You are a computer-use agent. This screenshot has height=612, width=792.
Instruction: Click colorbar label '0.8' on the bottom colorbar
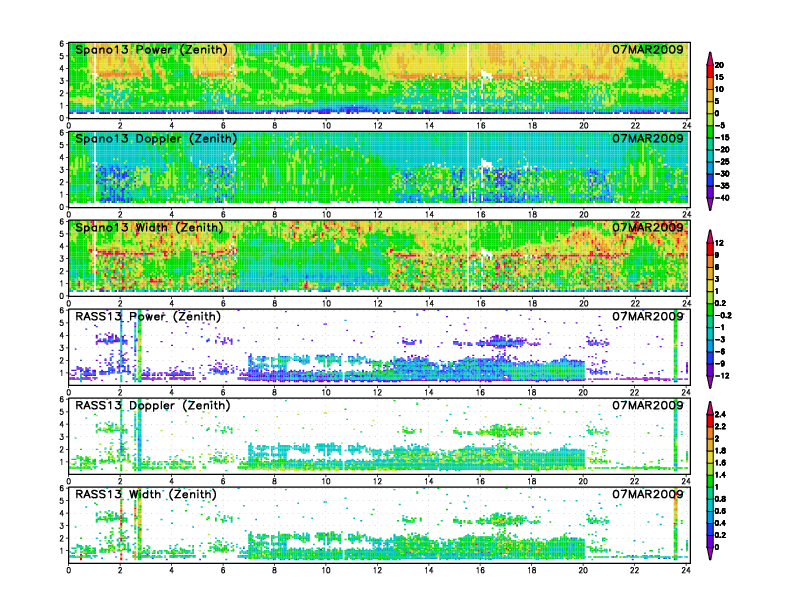721,499
